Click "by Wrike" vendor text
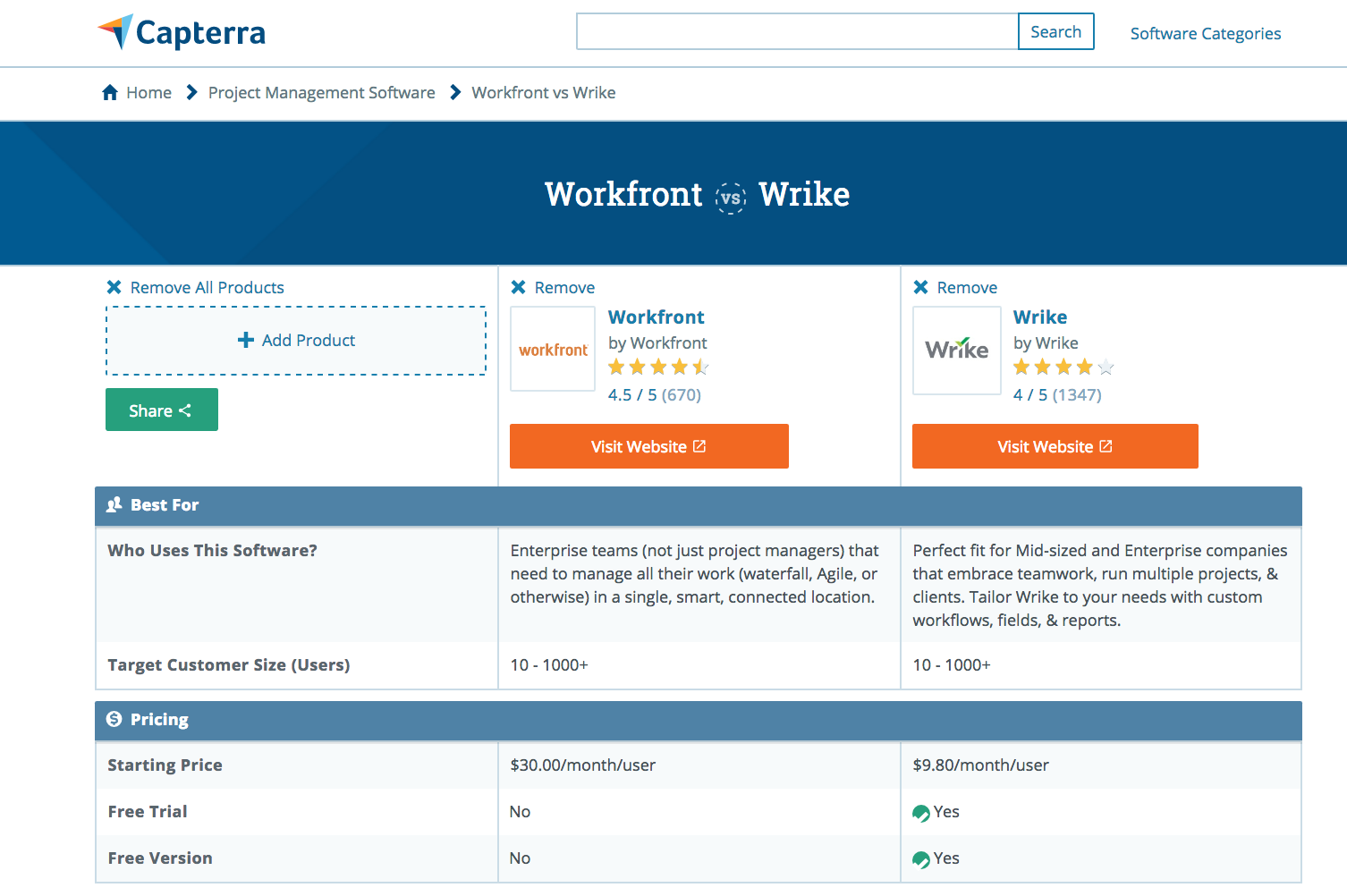The image size is (1347, 896). tap(1046, 342)
